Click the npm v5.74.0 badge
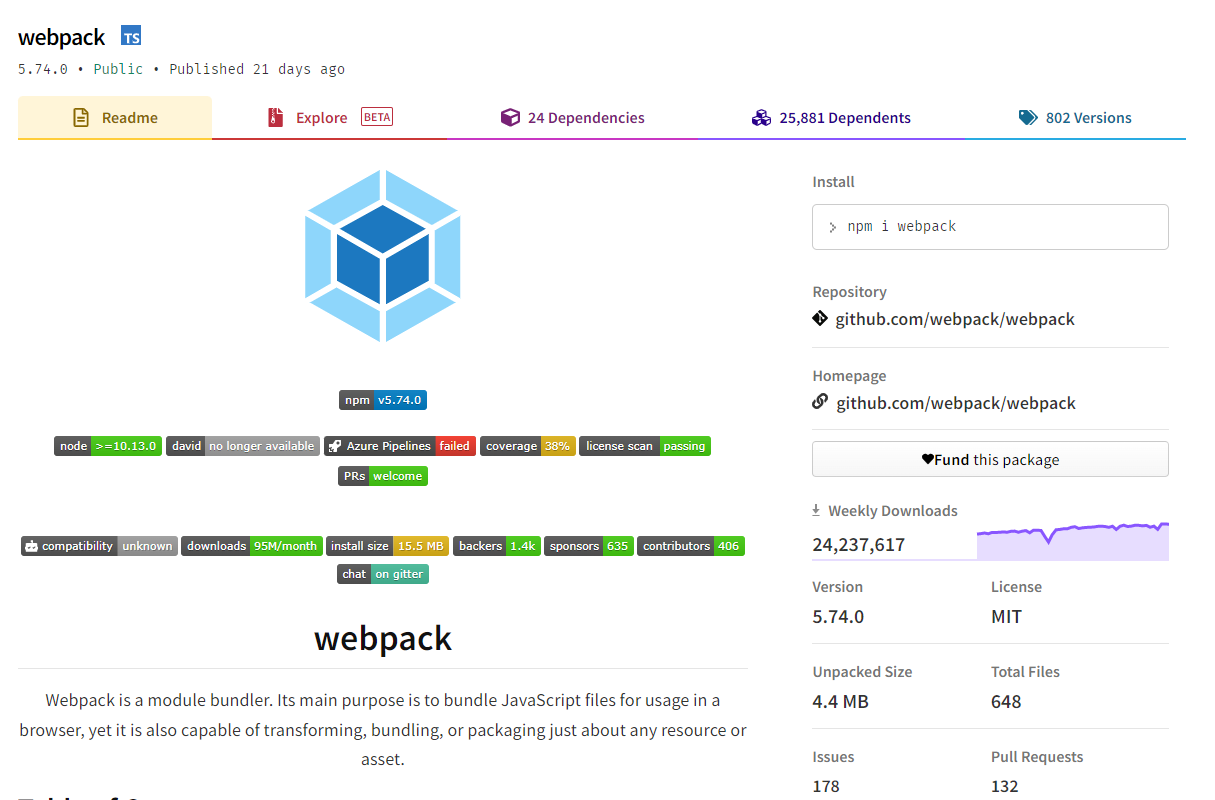 tap(383, 400)
